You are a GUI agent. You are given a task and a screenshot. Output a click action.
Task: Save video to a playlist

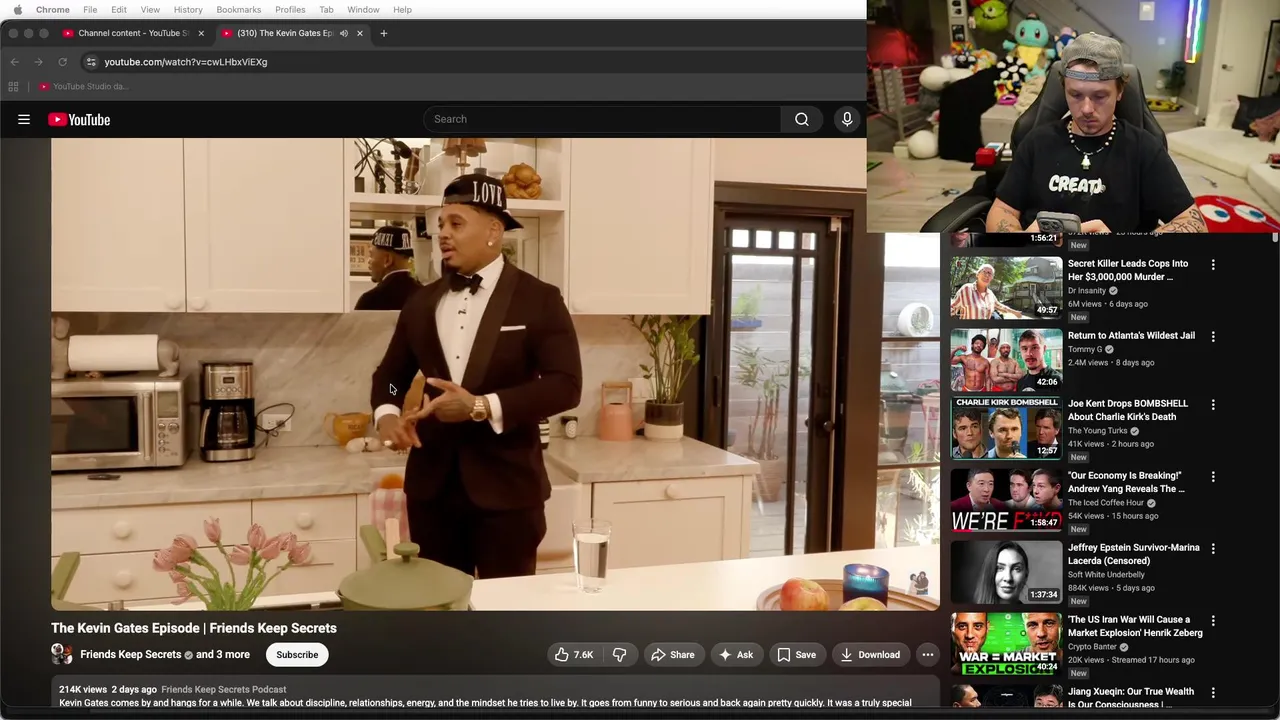(796, 655)
